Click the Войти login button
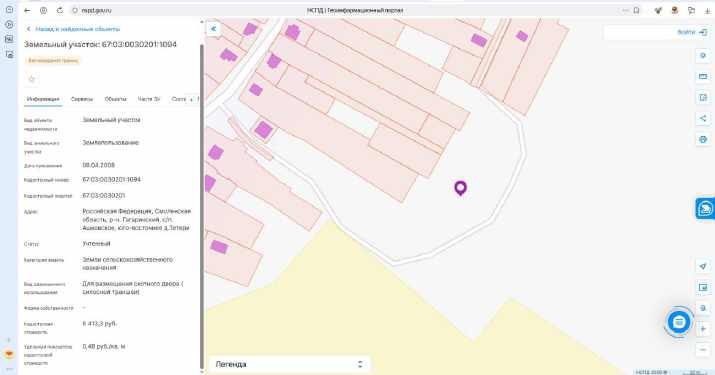The height and width of the screenshot is (375, 715). (692, 32)
